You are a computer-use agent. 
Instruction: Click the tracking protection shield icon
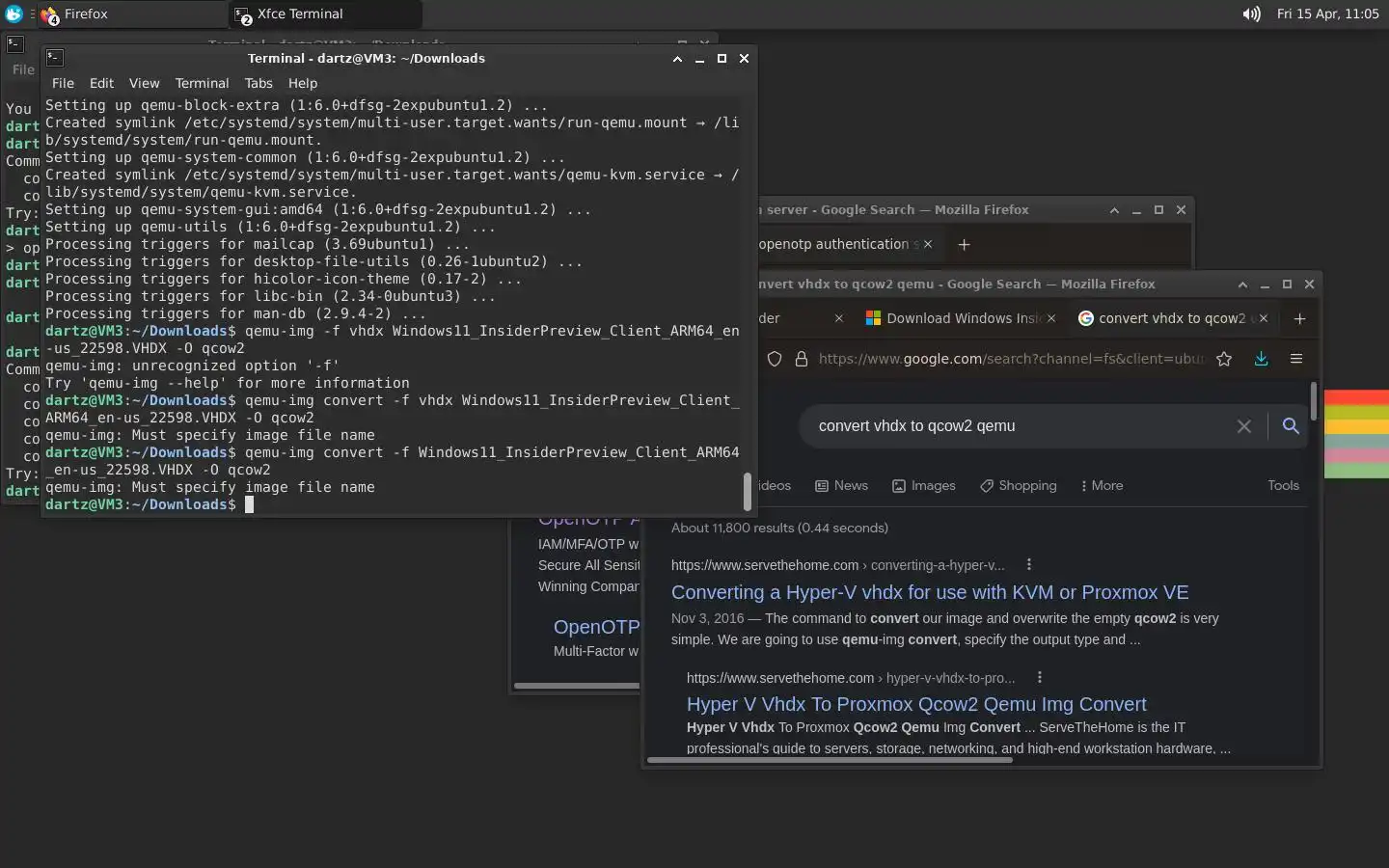pos(774,359)
